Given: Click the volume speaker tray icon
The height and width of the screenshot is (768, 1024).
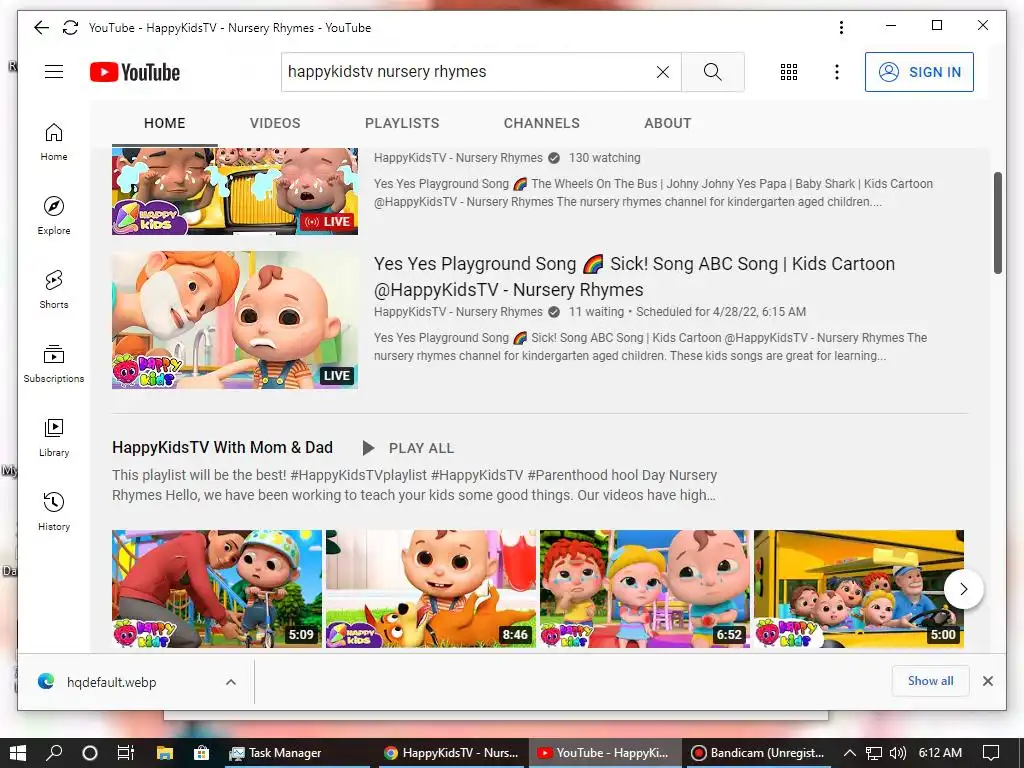Looking at the screenshot, I should coord(898,753).
